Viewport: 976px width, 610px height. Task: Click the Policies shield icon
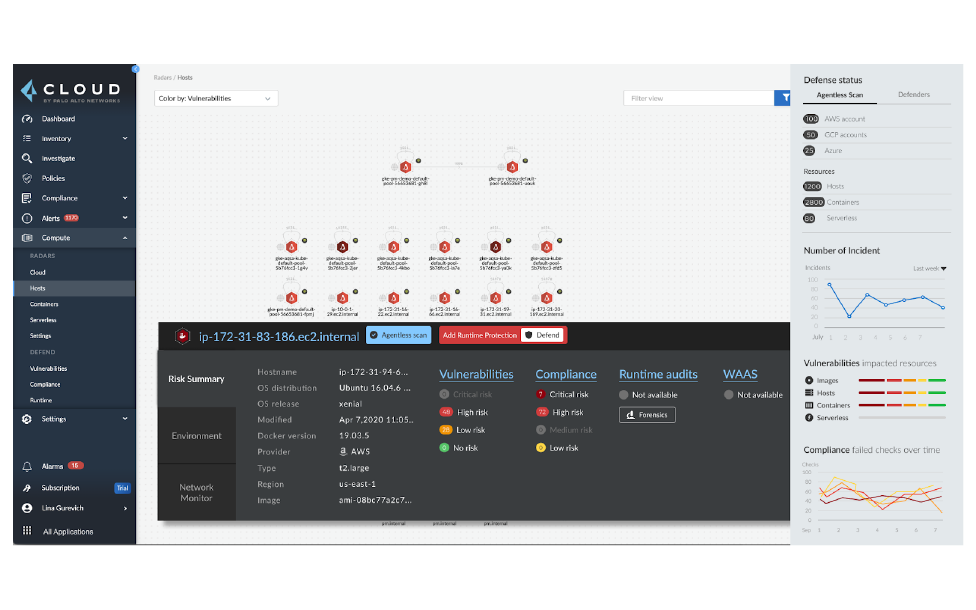28,178
